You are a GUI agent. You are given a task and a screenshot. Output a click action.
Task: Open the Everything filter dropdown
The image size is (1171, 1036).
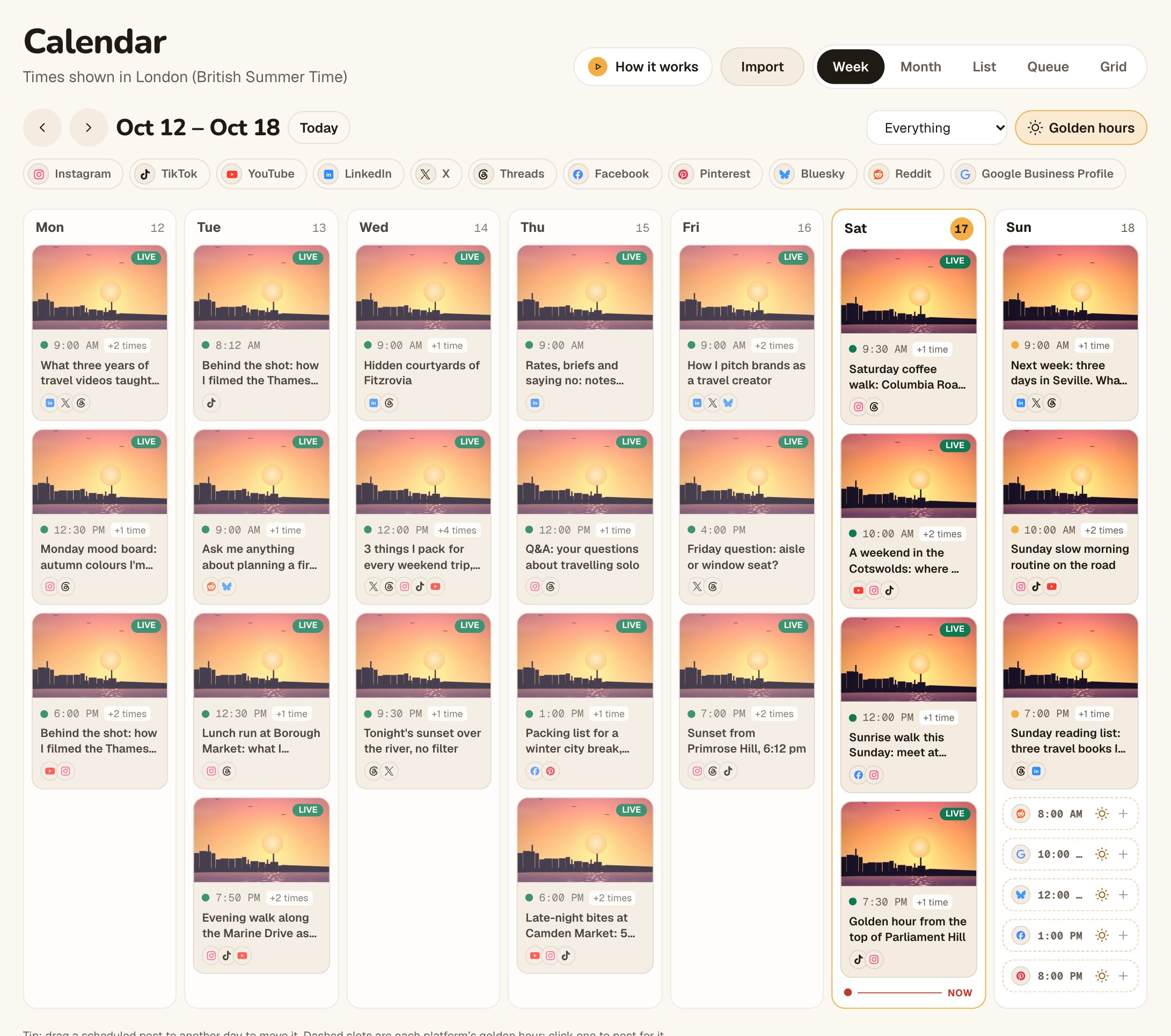coord(936,128)
